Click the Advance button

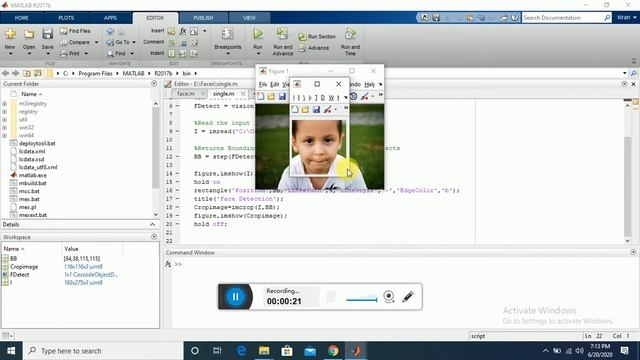click(314, 48)
